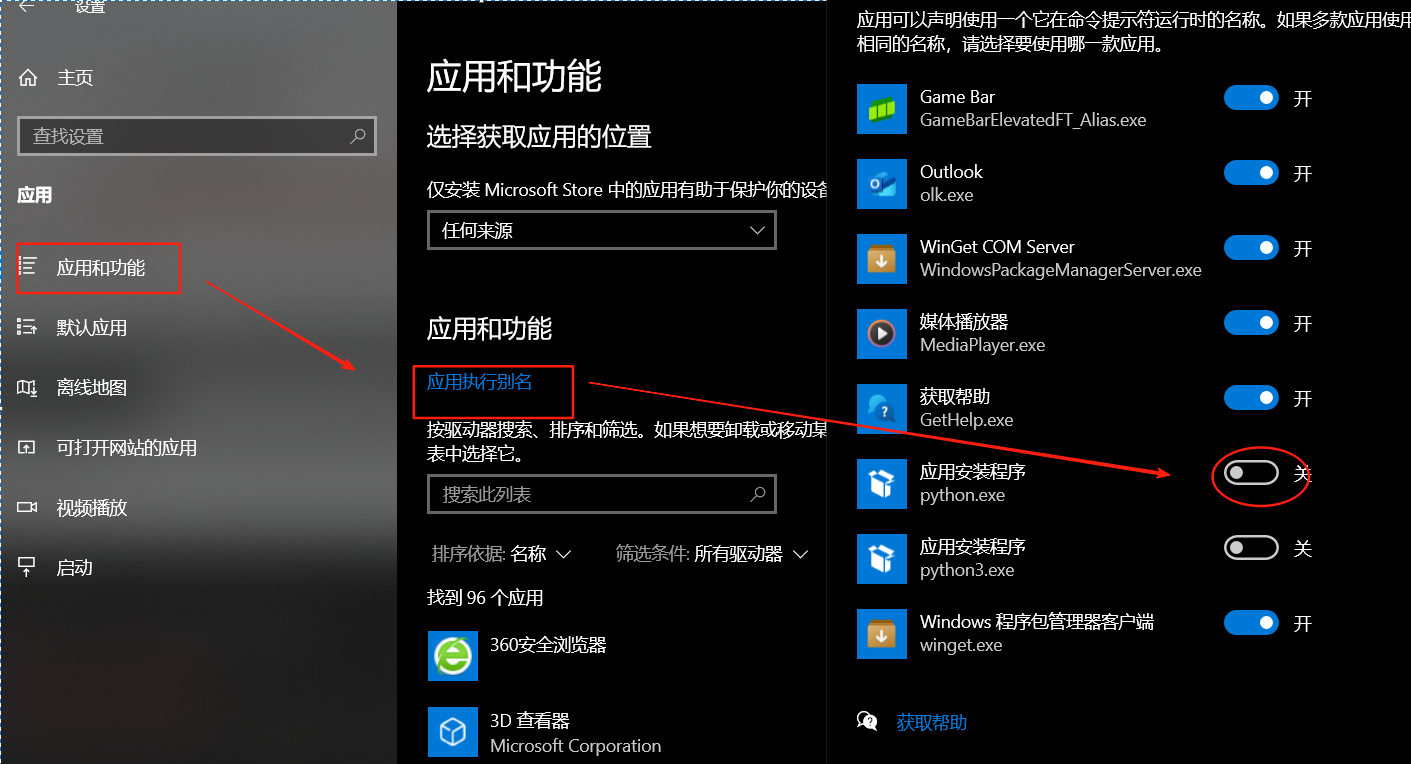Click the 获取帮助 GetHelp icon
This screenshot has width=1411, height=764.
(x=881, y=408)
